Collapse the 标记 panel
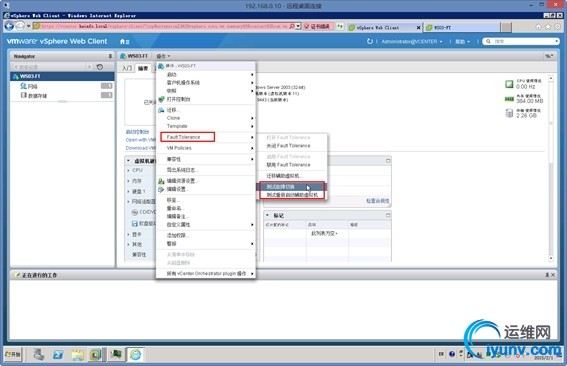The width and height of the screenshot is (567, 366). point(267,216)
